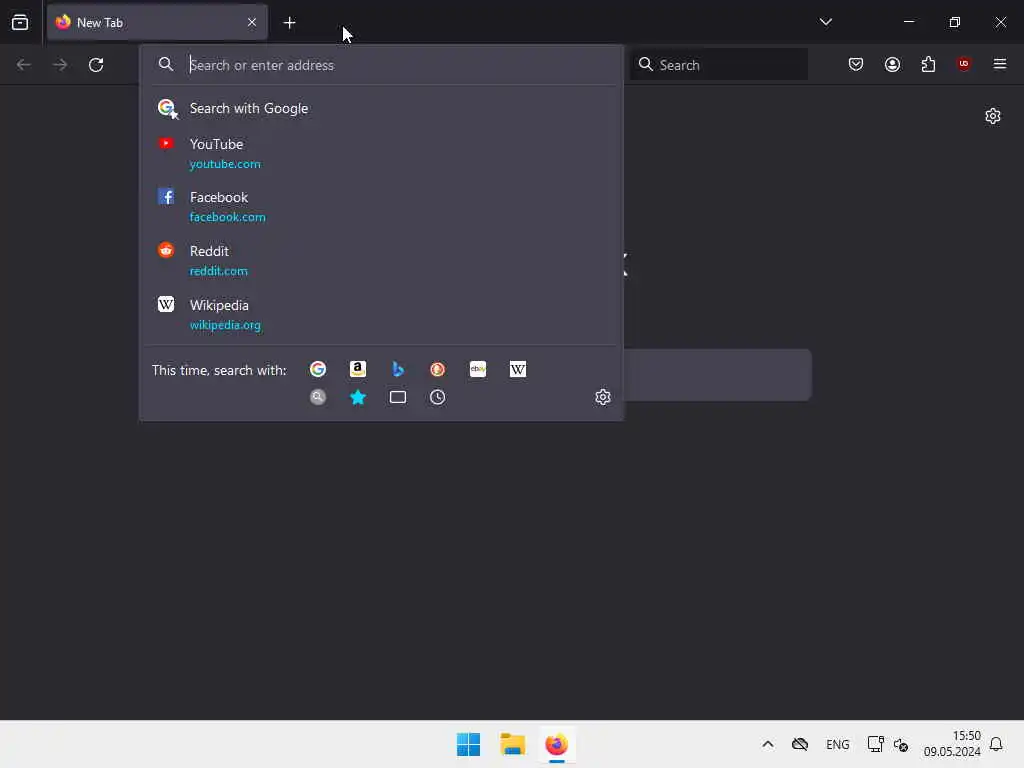Viewport: 1024px width, 768px height.
Task: Close the New Tab tab
Action: 252,22
